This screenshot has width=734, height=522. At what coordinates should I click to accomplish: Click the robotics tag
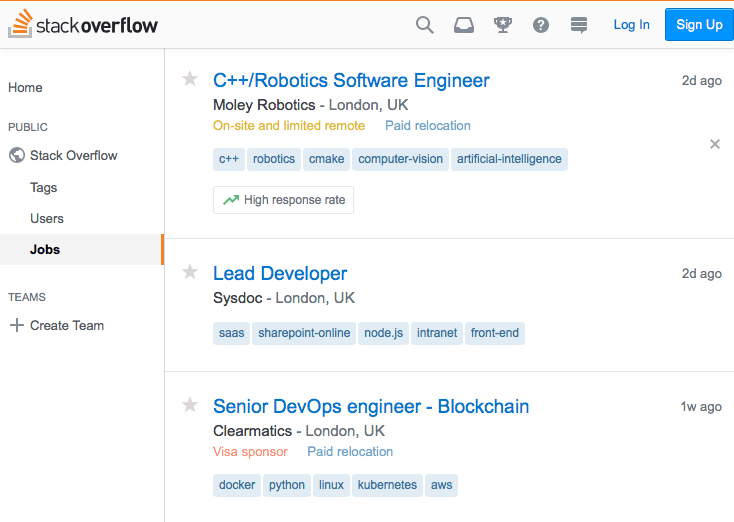coord(274,159)
